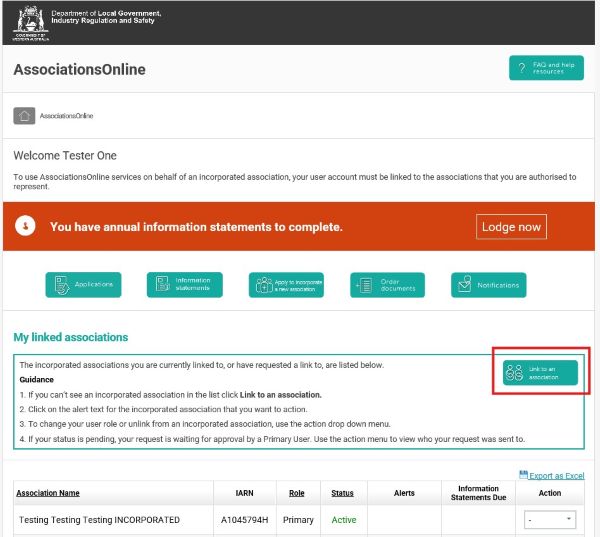This screenshot has height=537, width=600.
Task: Click the Applications document icon
Action: (x=62, y=285)
